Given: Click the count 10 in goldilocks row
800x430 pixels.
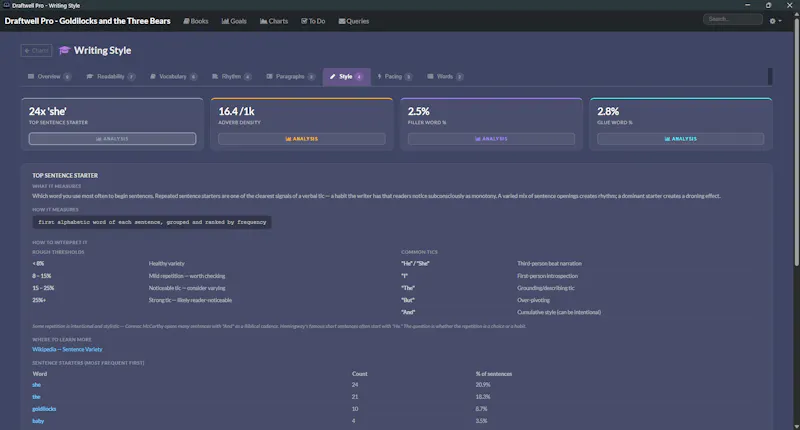Looking at the screenshot, I should [355, 409].
